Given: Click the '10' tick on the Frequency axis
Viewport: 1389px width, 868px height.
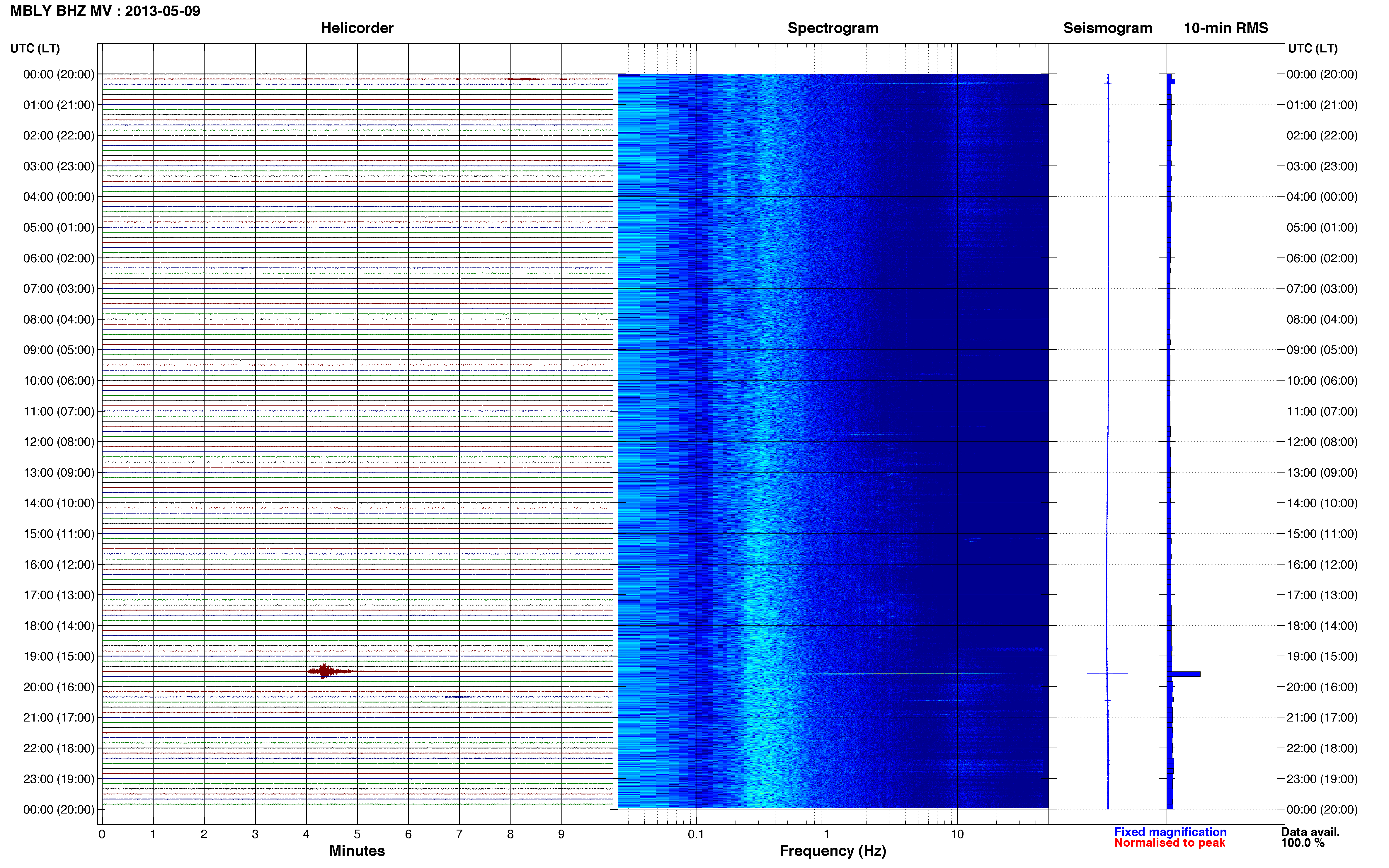Looking at the screenshot, I should (957, 834).
